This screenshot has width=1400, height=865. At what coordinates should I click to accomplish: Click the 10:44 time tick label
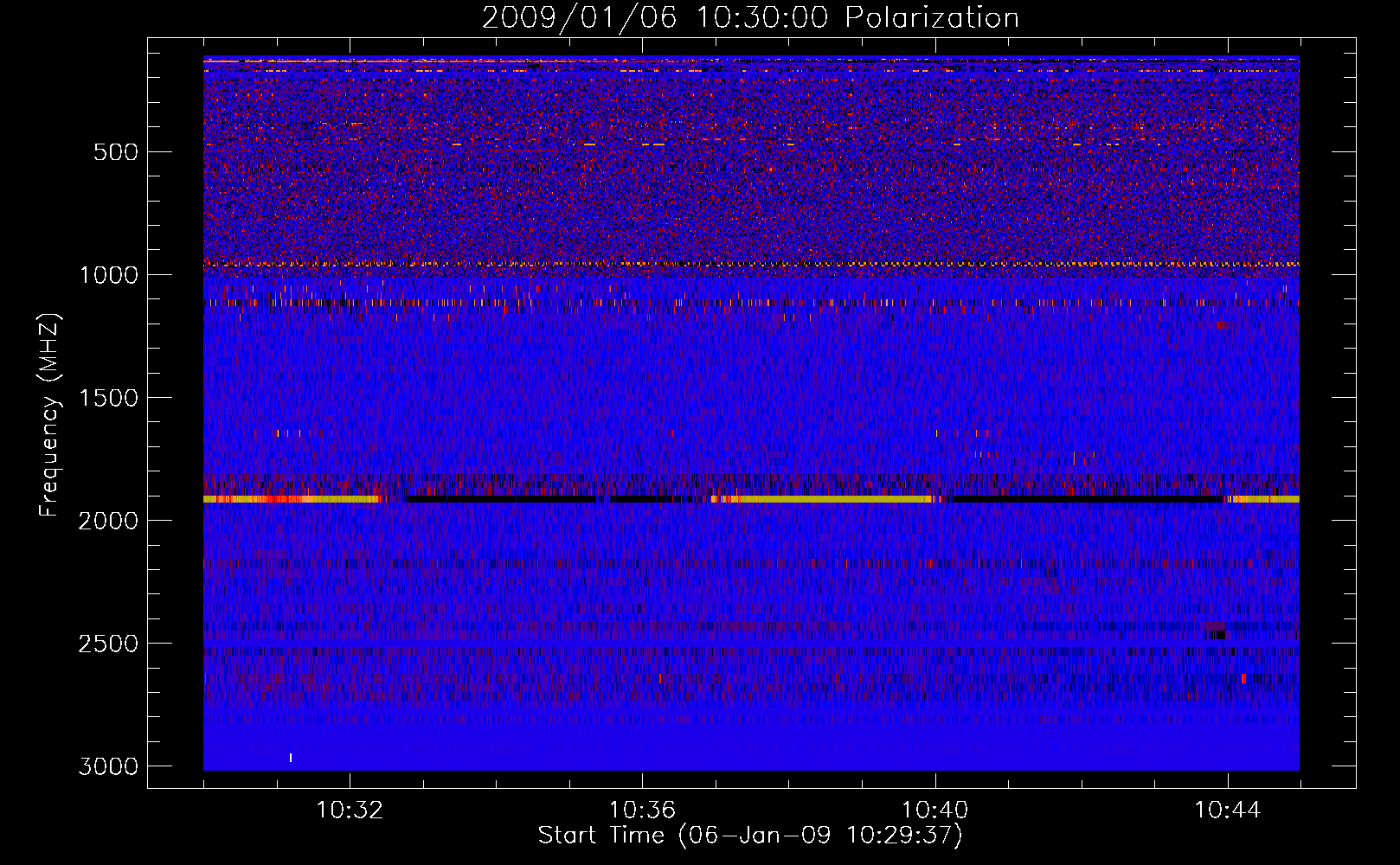point(1227,811)
